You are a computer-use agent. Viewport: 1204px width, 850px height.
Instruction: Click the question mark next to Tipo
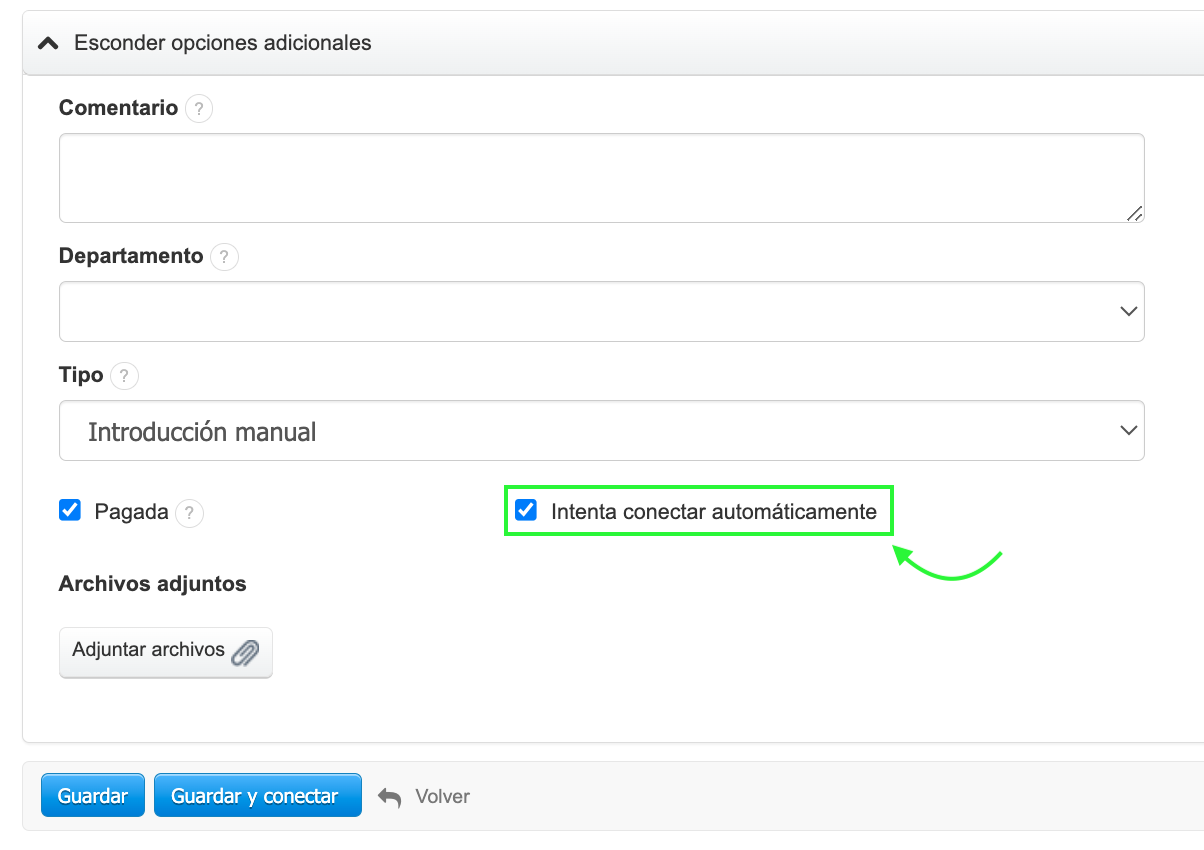tap(124, 376)
